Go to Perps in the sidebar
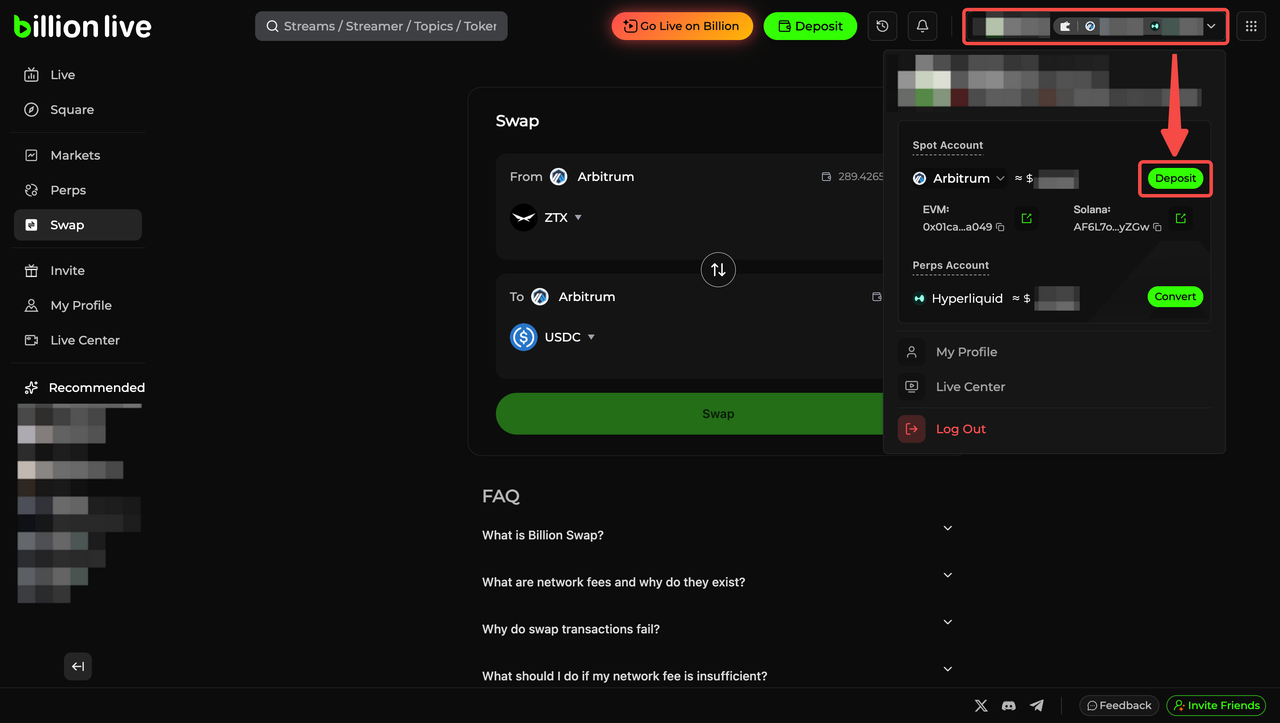The height and width of the screenshot is (723, 1280). (68, 190)
